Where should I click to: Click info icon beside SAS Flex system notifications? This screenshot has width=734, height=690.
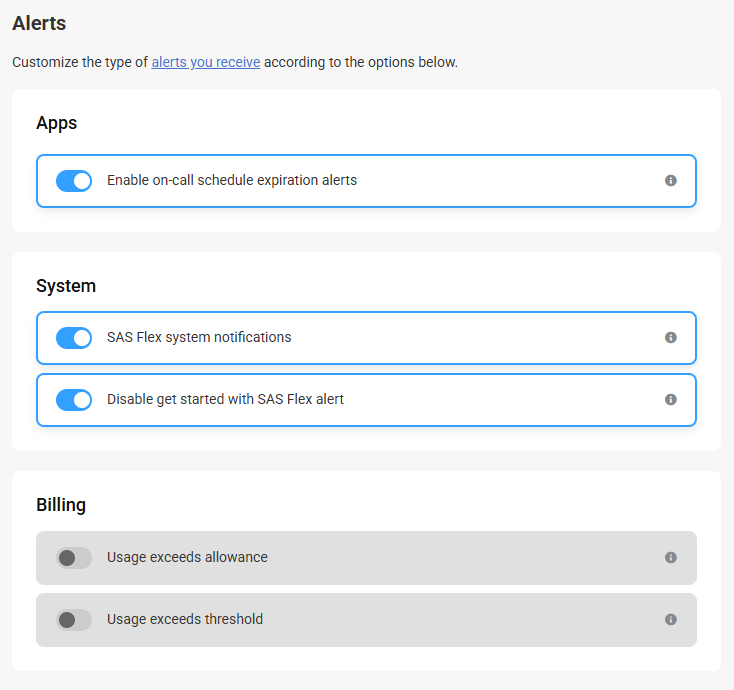[670, 338]
